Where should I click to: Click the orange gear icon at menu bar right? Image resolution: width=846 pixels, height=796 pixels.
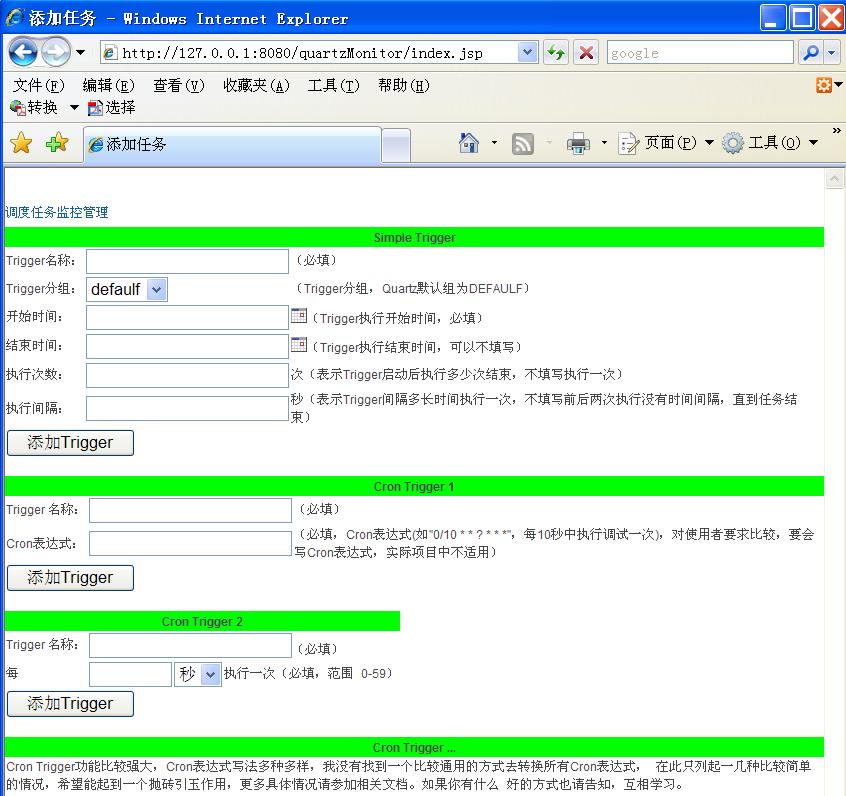coord(824,85)
